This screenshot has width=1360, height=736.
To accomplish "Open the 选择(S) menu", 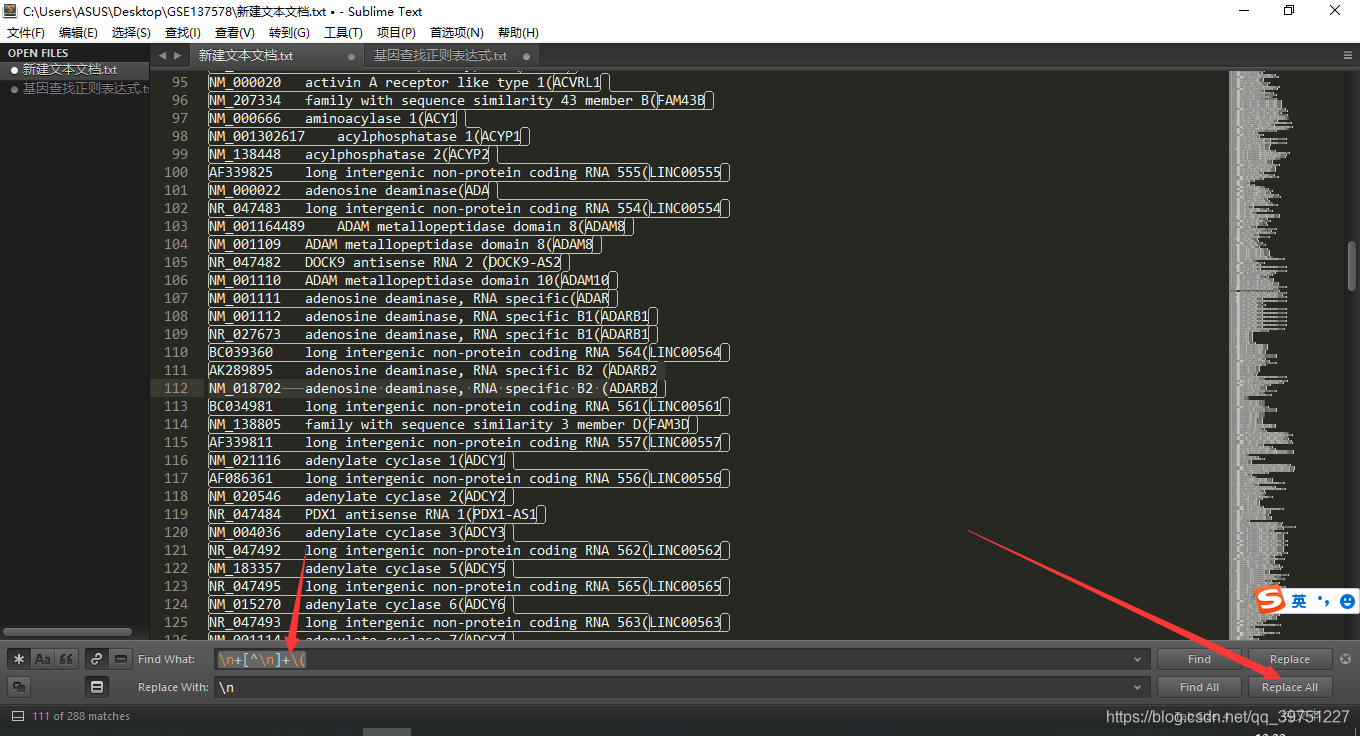I will tap(131, 33).
